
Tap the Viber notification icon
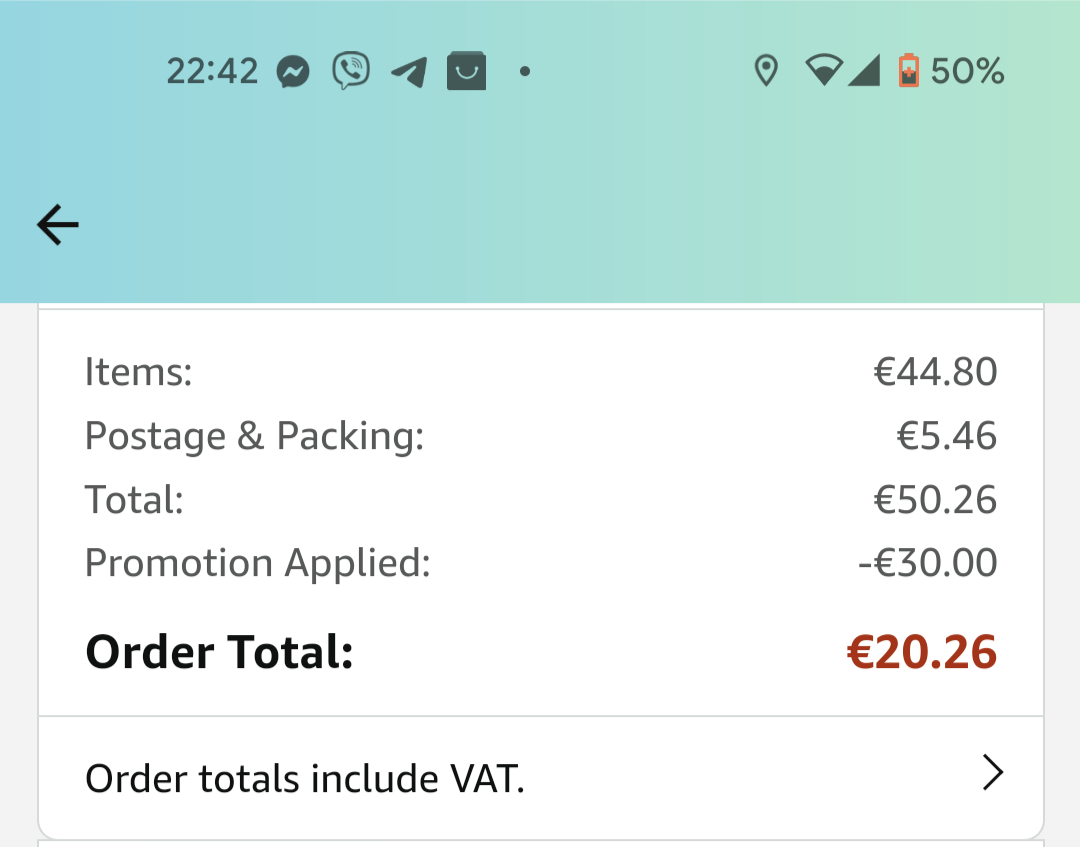351,70
